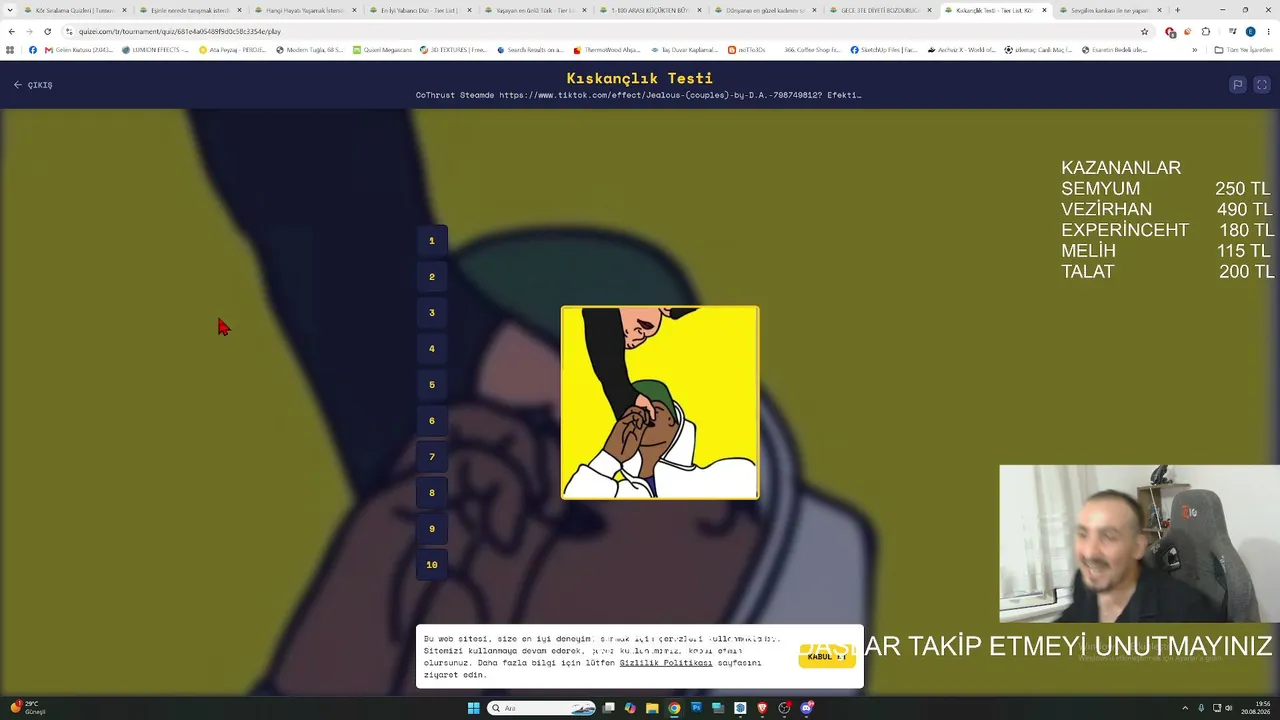Click the browser forward arrow
The width and height of the screenshot is (1280, 720).
(29, 31)
